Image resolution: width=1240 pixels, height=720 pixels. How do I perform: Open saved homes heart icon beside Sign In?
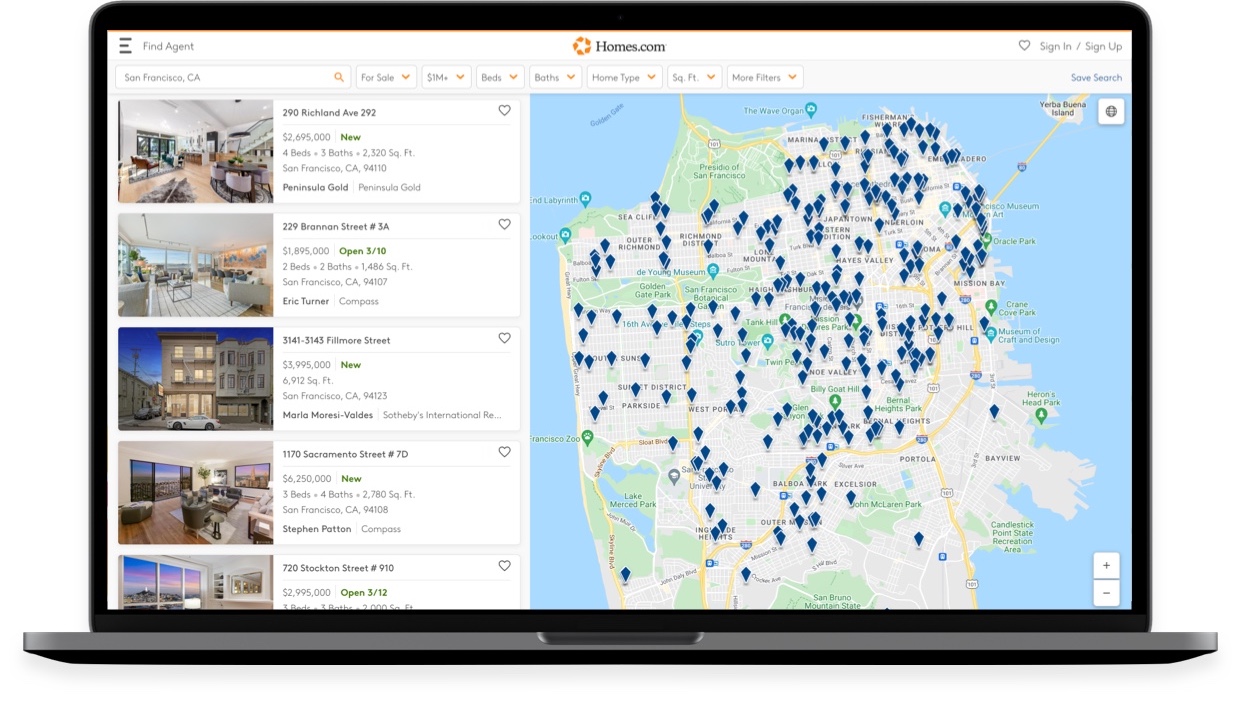[x=1024, y=46]
